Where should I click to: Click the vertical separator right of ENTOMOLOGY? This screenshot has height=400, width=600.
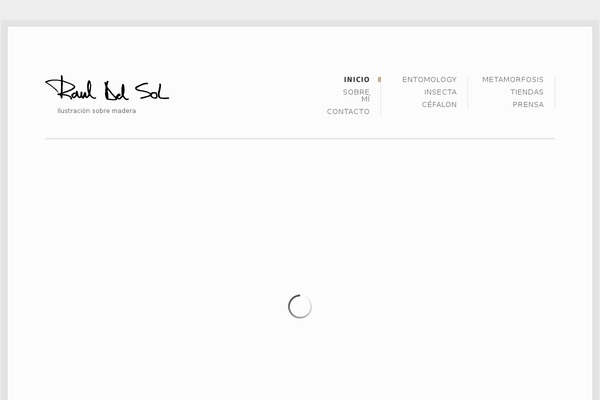pos(468,92)
